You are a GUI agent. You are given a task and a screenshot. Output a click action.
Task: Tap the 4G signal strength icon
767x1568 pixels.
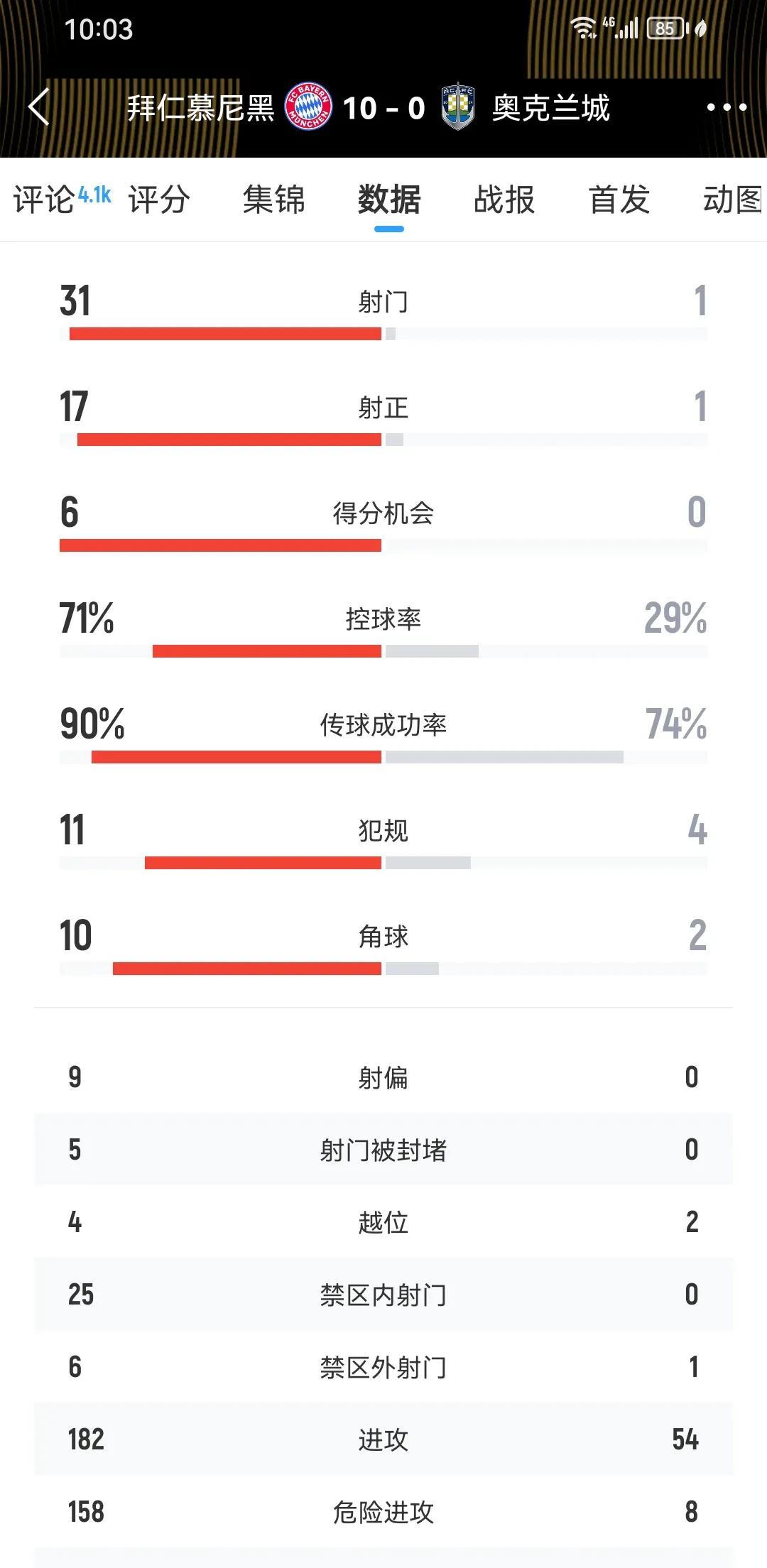click(x=621, y=28)
